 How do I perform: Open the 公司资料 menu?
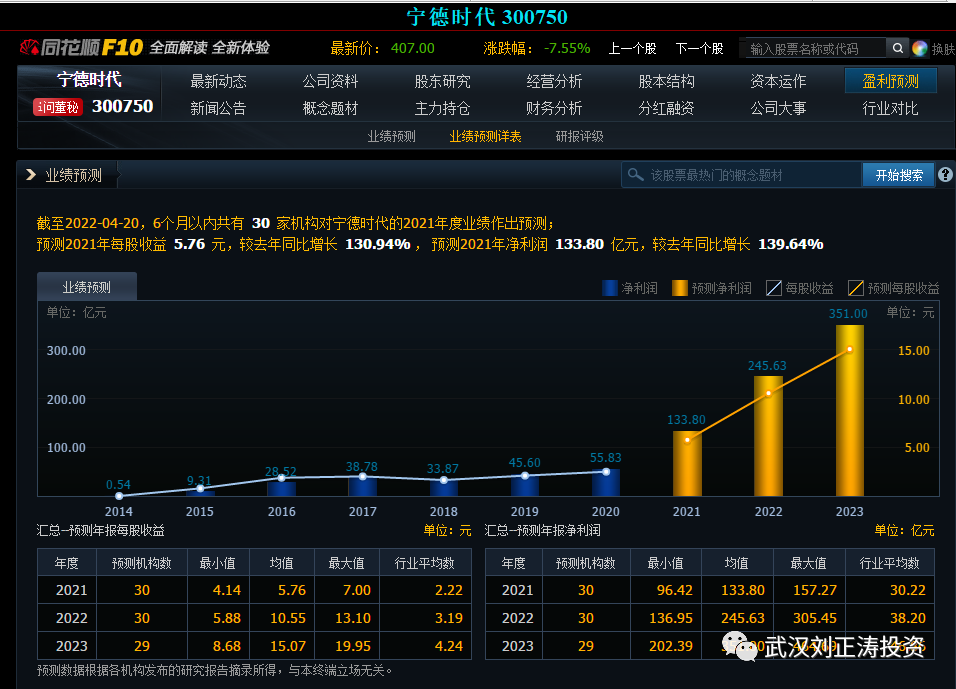click(330, 81)
